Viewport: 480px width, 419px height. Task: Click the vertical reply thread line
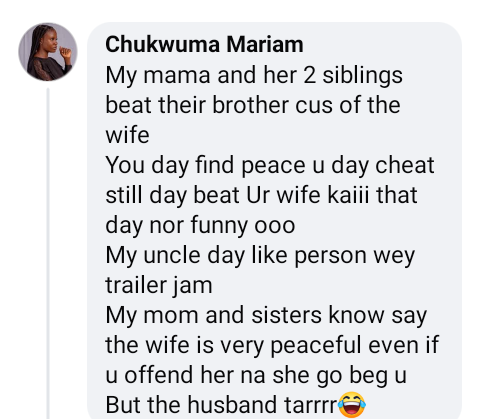[x=48, y=253]
